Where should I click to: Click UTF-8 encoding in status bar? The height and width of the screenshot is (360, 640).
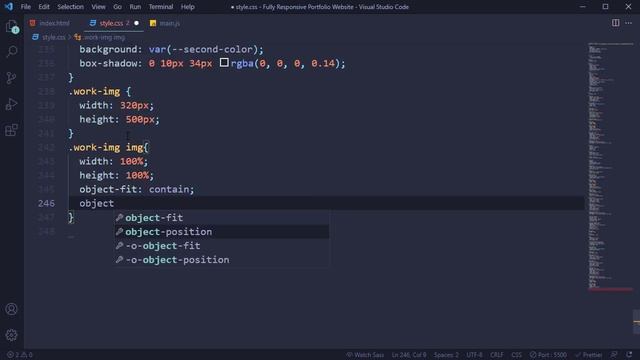tap(474, 355)
